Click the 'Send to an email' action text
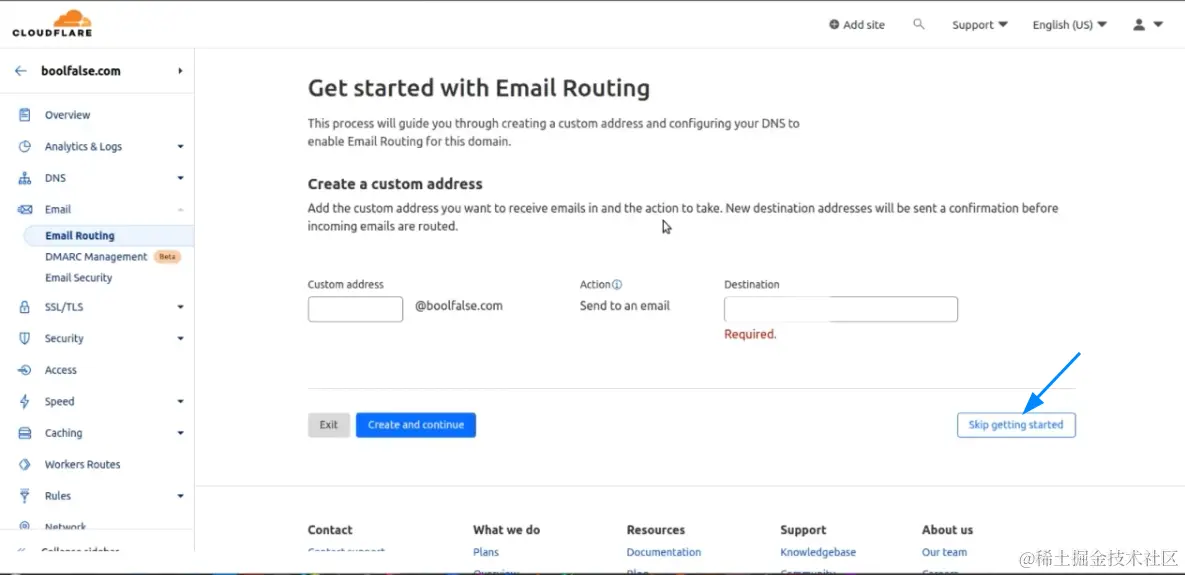 point(625,306)
